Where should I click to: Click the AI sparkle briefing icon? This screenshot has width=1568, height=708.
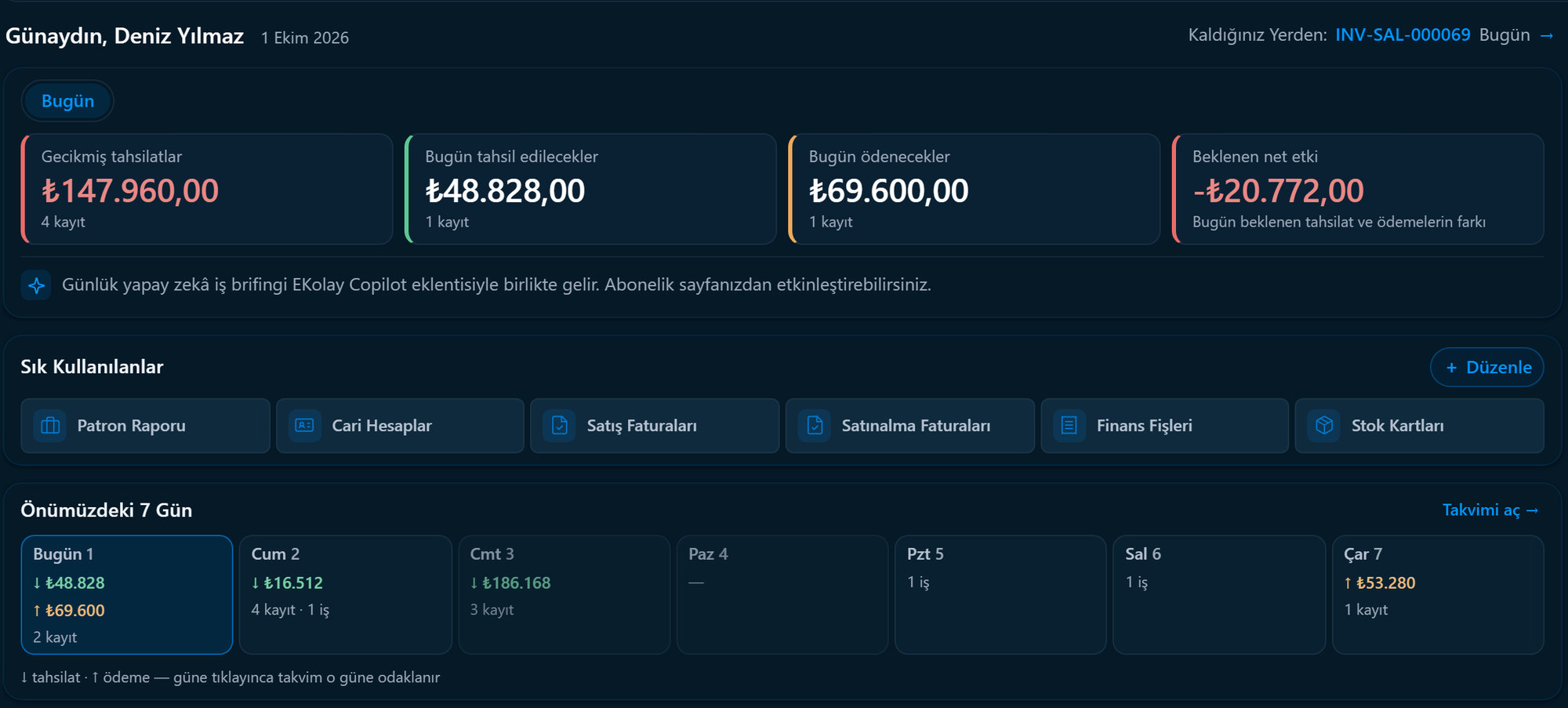[37, 285]
